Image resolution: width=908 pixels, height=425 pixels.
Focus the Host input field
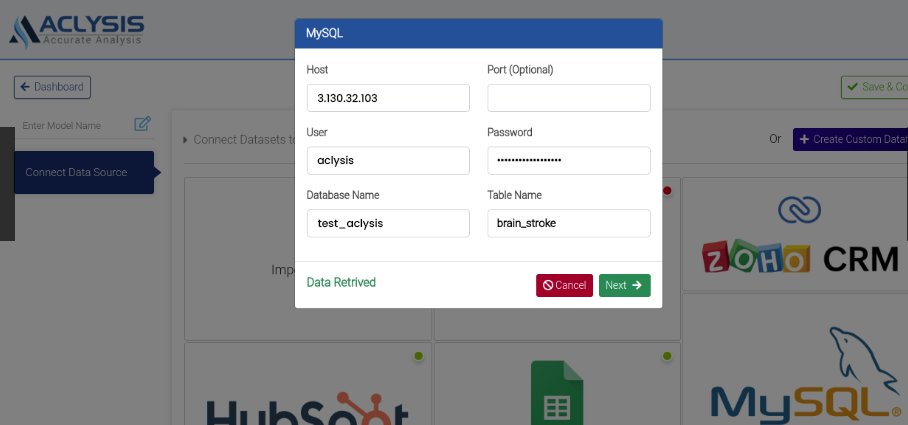point(388,98)
